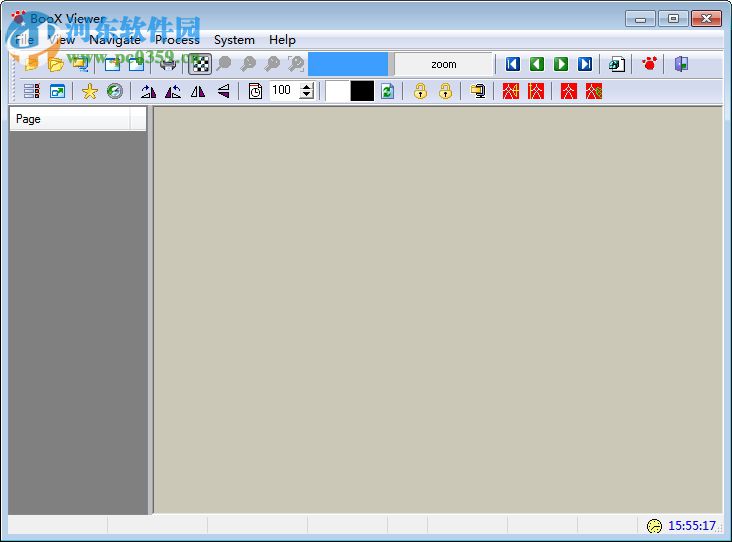Flip the image vertically
Screen dimensions: 732x542
pos(224,91)
